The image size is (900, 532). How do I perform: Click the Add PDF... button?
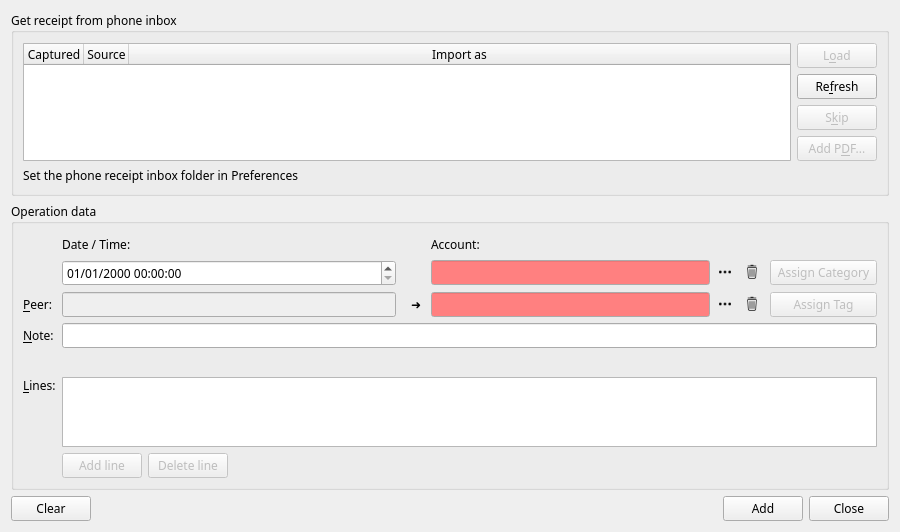[x=837, y=149]
